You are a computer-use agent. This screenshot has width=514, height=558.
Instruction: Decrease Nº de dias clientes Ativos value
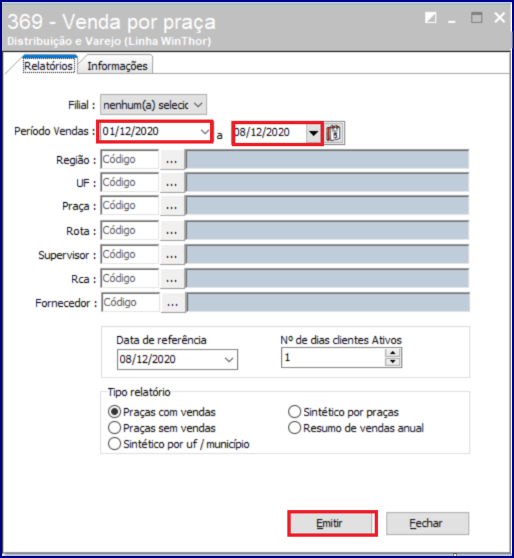click(393, 362)
